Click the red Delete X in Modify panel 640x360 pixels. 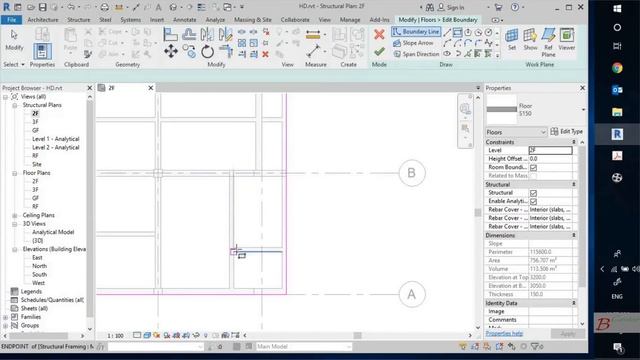pyautogui.click(x=265, y=54)
